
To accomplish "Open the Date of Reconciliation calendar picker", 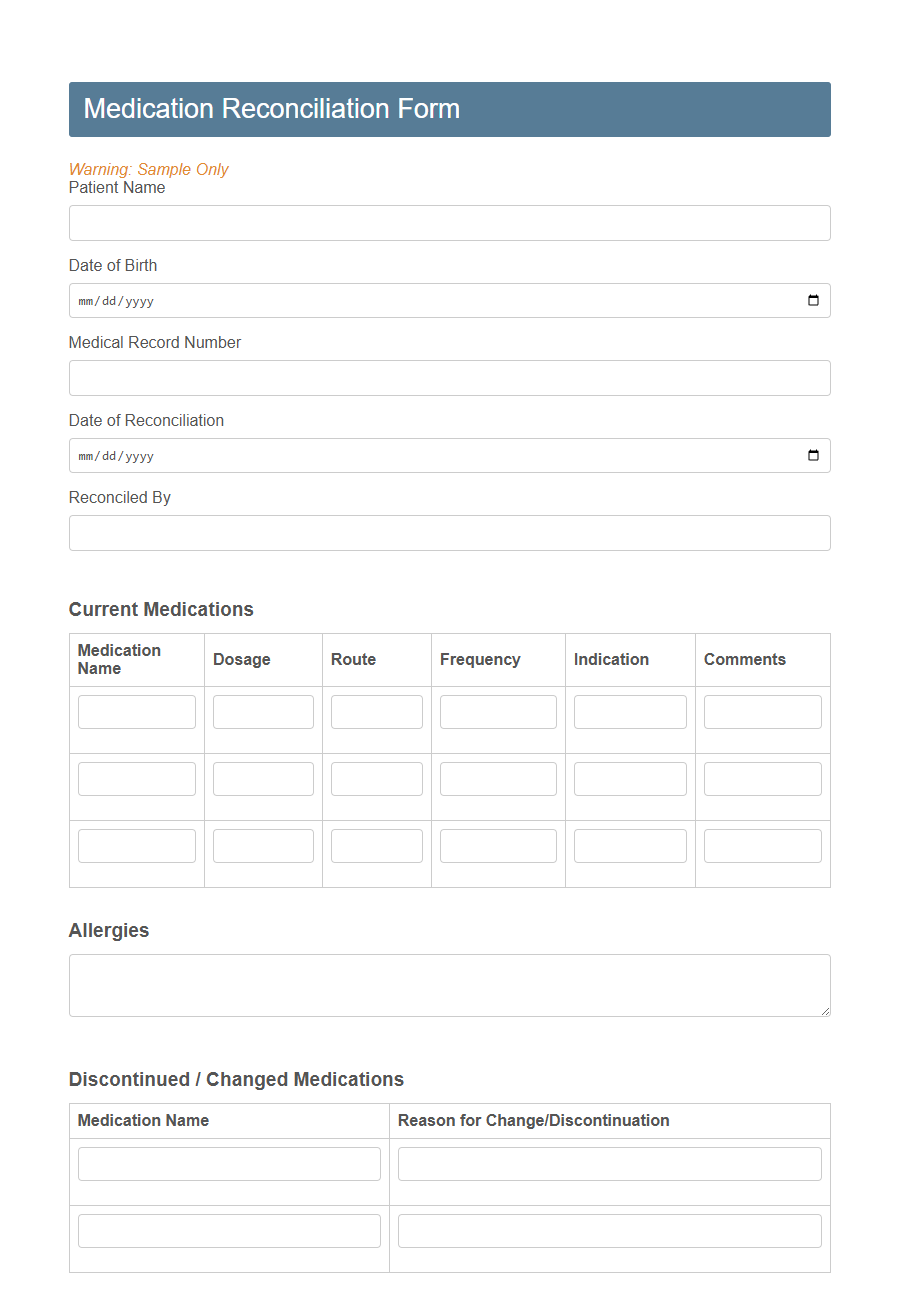I will click(812, 455).
